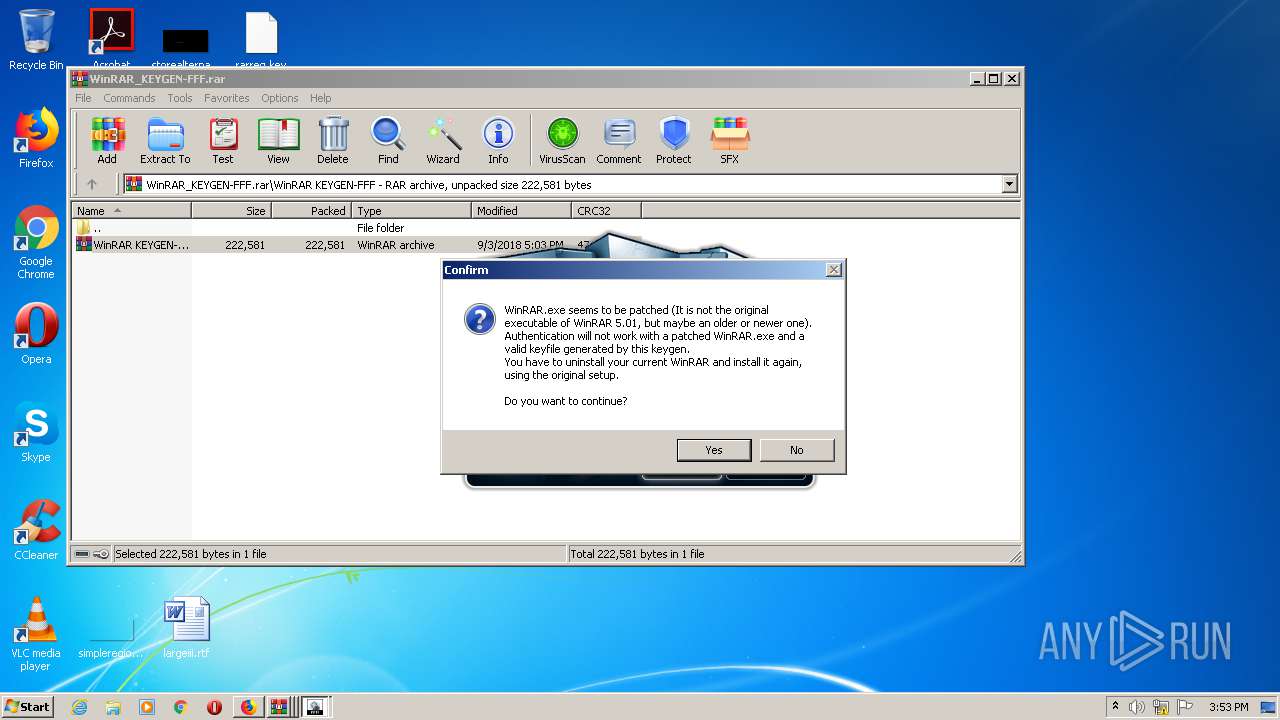
Task: Go up one folder level arrow
Action: pyautogui.click(x=92, y=184)
